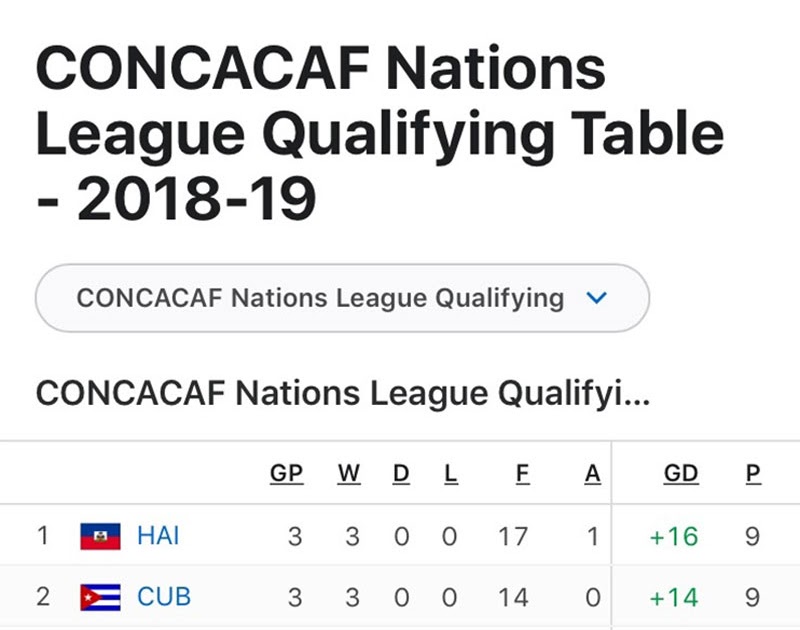The height and width of the screenshot is (630, 800).
Task: Sort by goals Against column
Action: 592,473
